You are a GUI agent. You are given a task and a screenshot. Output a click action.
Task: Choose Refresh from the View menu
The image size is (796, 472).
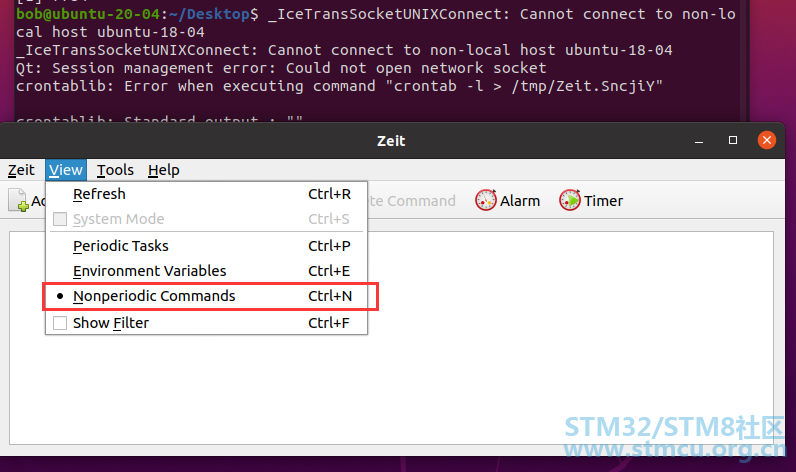pyautogui.click(x=207, y=194)
